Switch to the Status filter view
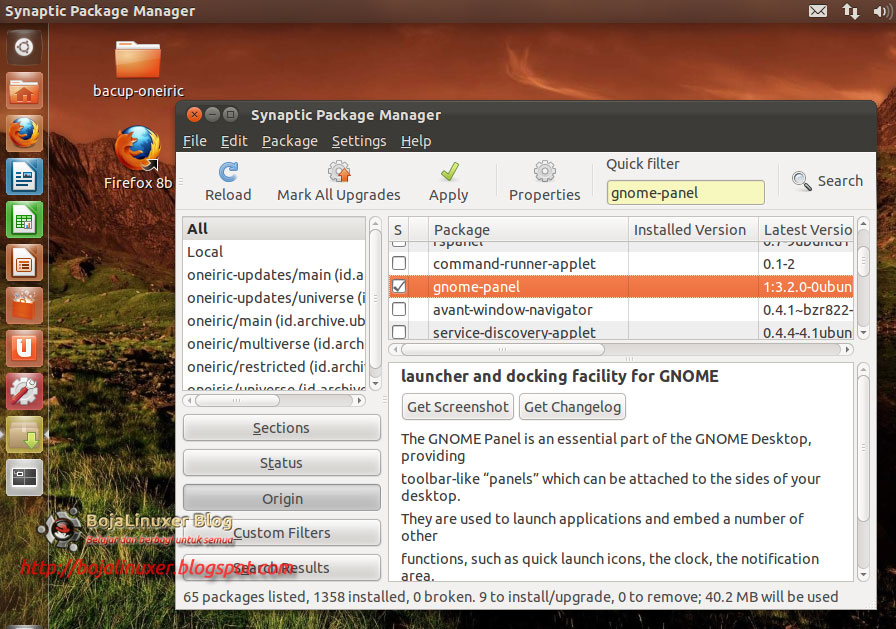This screenshot has width=896, height=629. tap(281, 462)
